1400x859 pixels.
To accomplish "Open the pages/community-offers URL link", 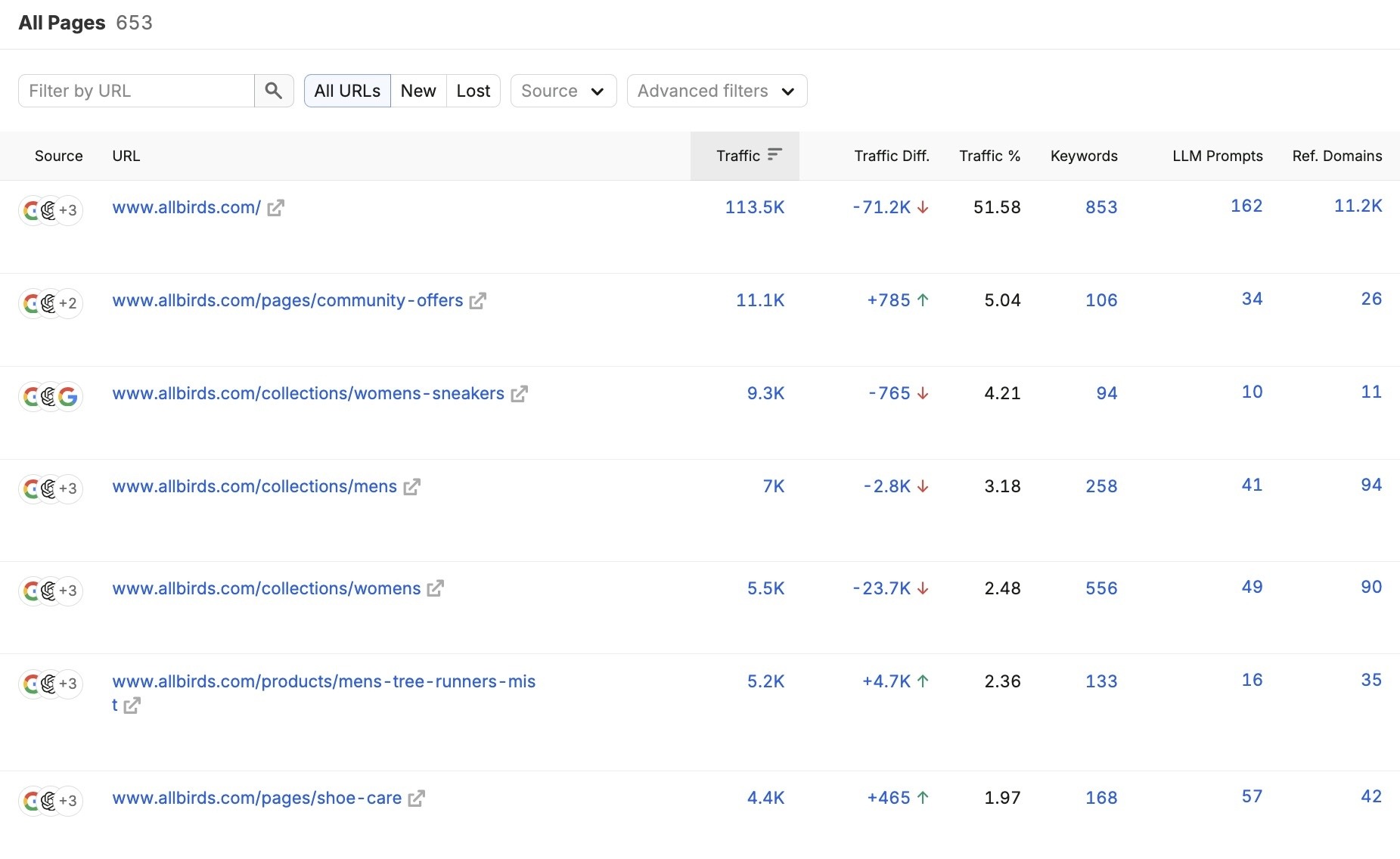I will [x=287, y=300].
